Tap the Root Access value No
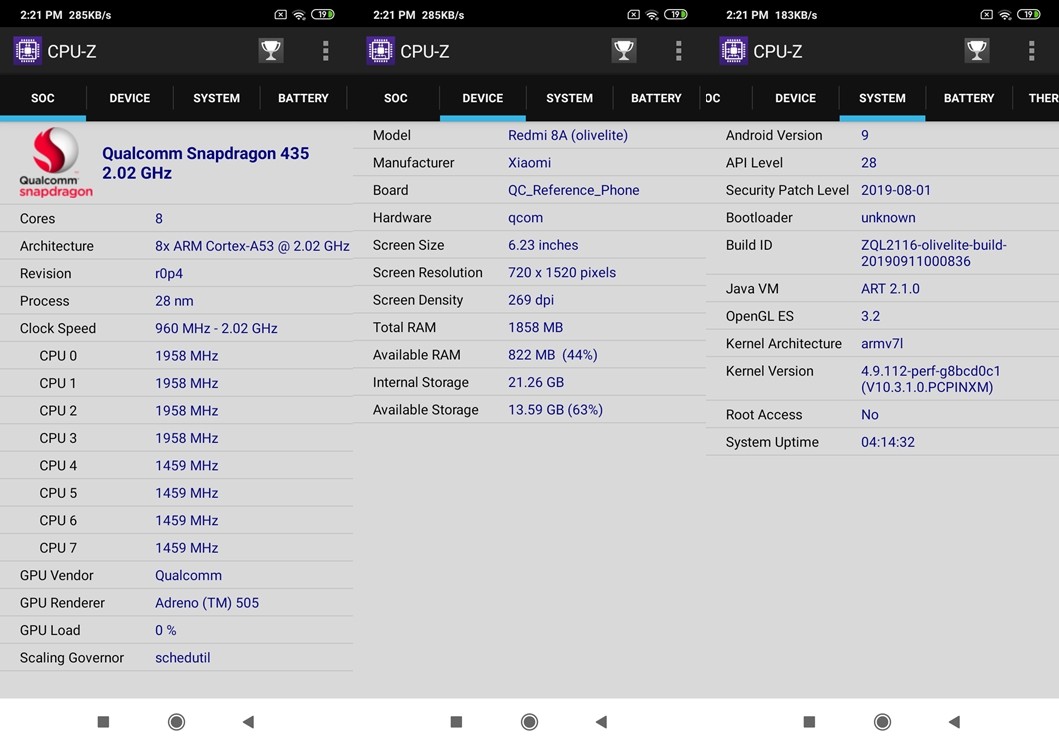Image resolution: width=1059 pixels, height=745 pixels. click(x=869, y=415)
